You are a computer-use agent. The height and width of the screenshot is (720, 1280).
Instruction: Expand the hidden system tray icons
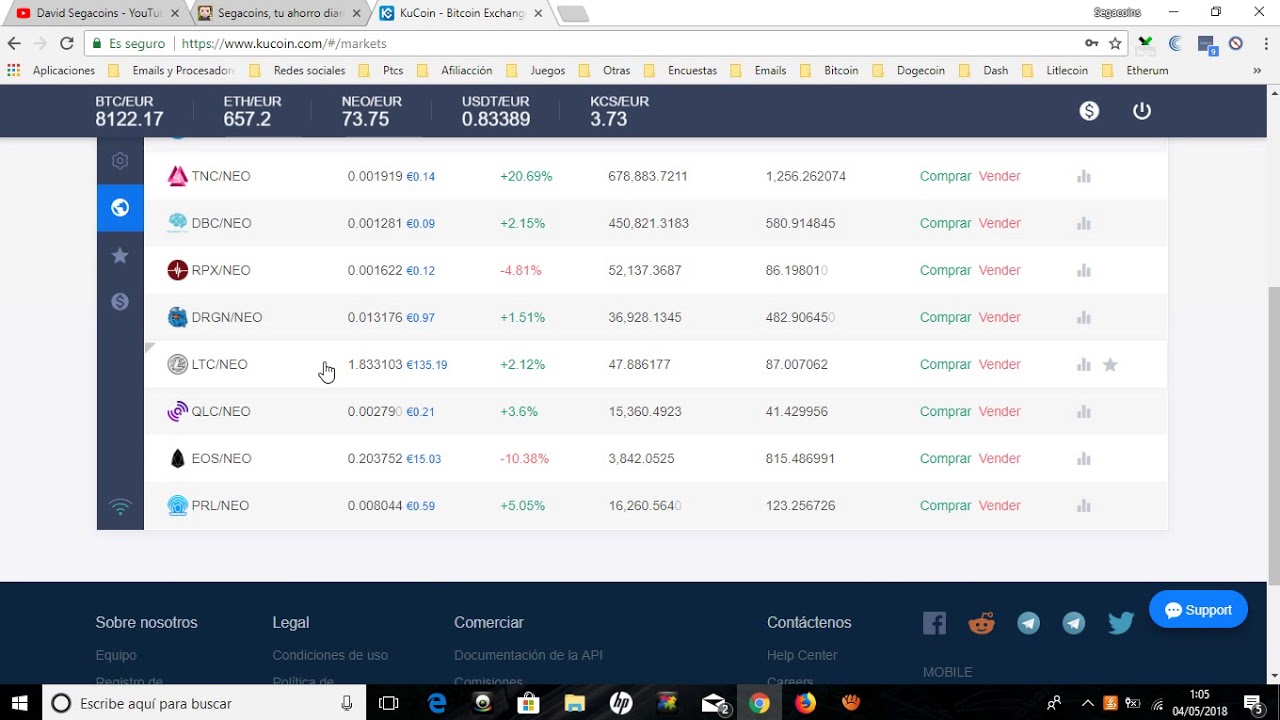pyautogui.click(x=1088, y=703)
